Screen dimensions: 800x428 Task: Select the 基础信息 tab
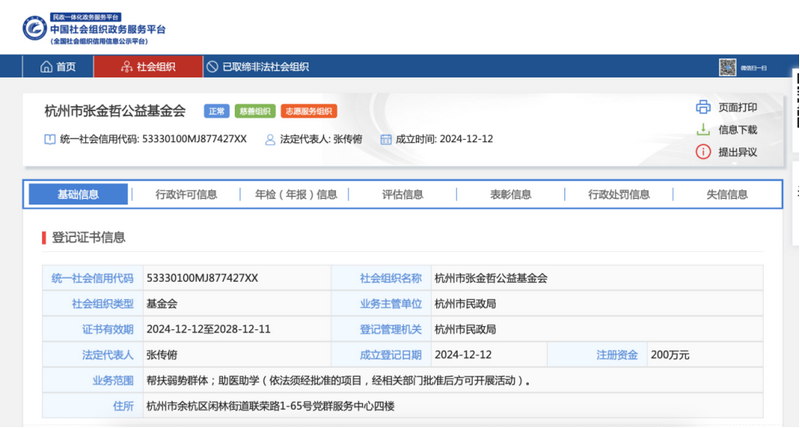tap(78, 194)
